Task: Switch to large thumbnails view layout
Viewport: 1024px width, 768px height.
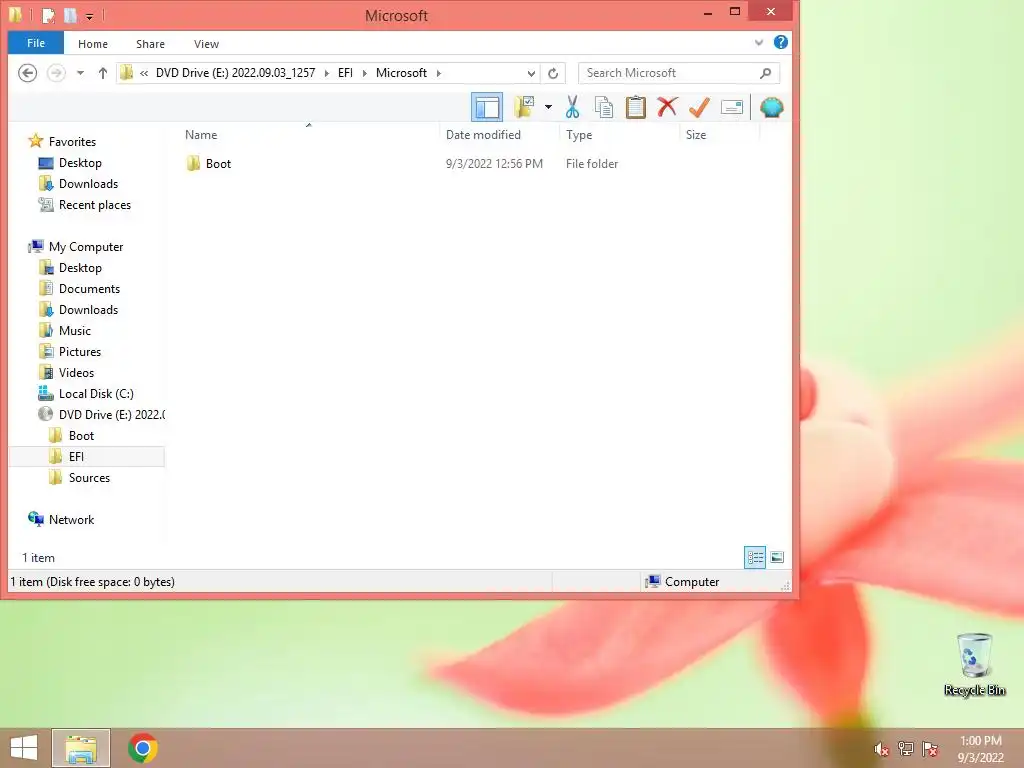Action: coord(776,557)
